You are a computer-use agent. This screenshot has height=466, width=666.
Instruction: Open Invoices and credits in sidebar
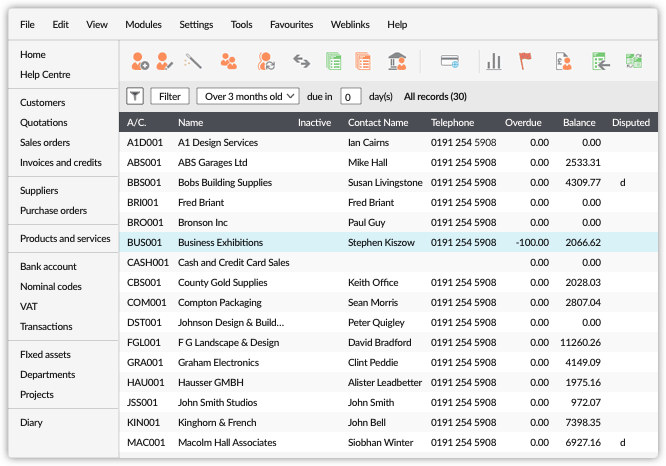click(60, 162)
